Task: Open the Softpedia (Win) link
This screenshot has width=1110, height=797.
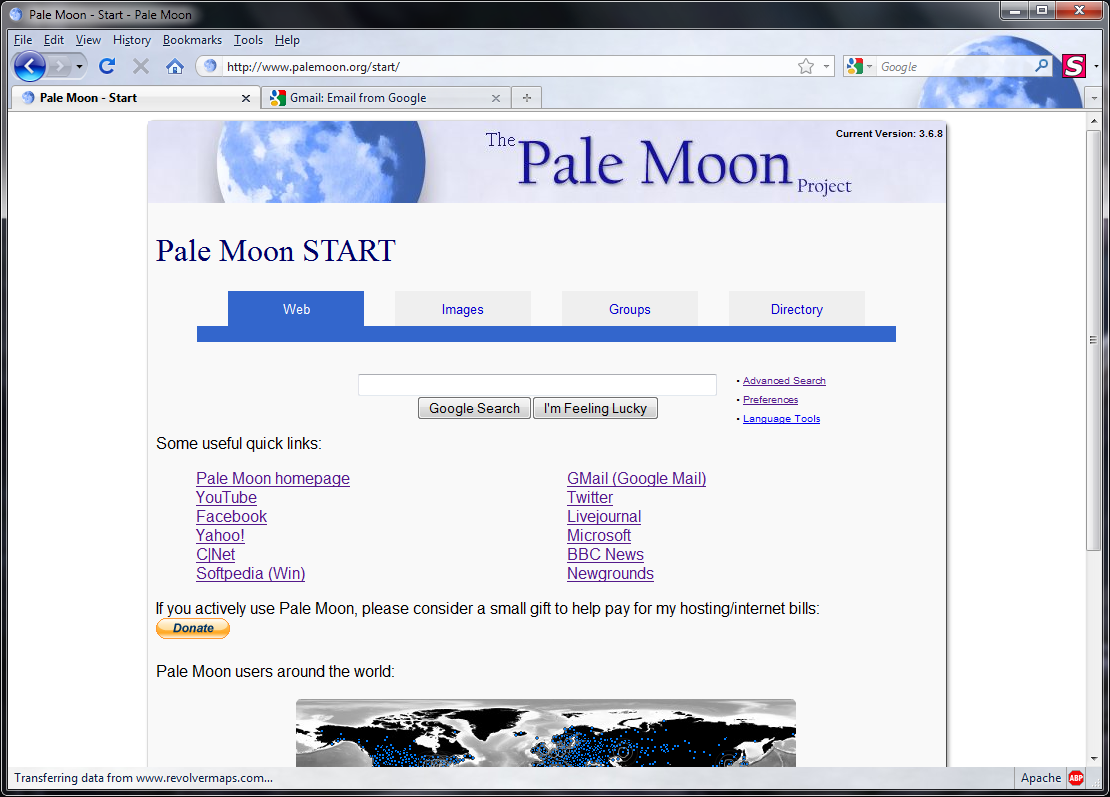Action: [x=251, y=574]
